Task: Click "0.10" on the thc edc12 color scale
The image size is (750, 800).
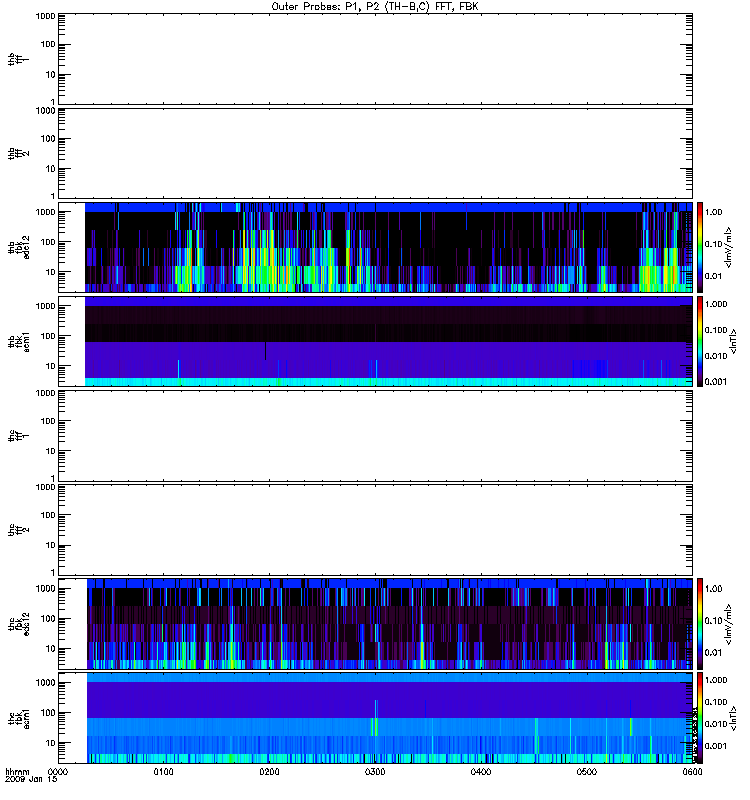Action: tap(713, 620)
